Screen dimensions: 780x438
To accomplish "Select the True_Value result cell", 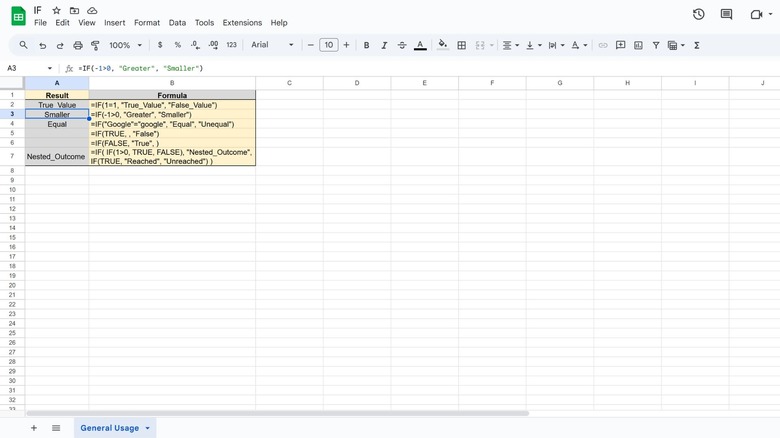I will (x=57, y=105).
